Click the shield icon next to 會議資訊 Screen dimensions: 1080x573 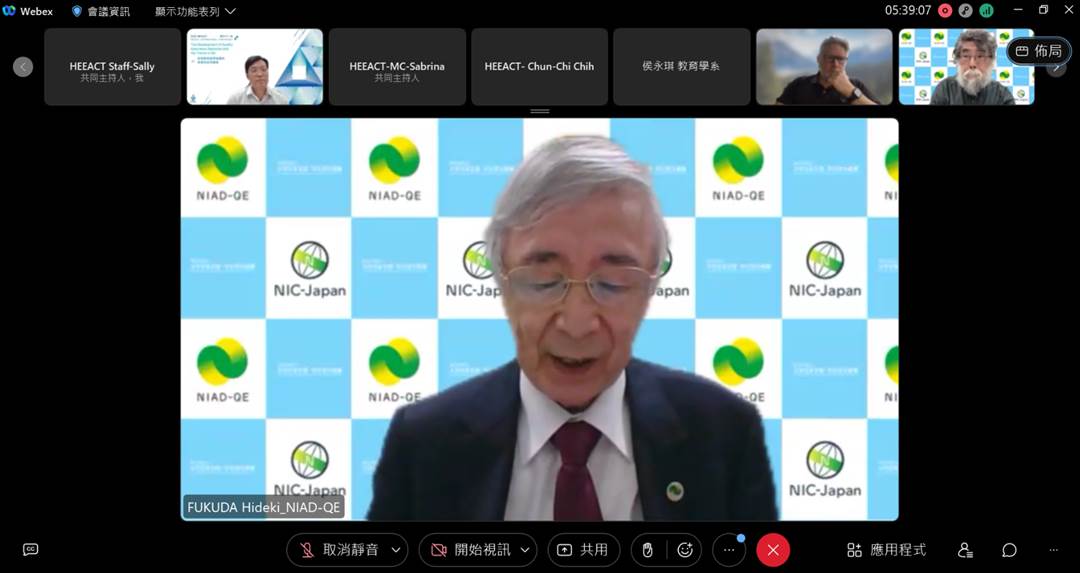pyautogui.click(x=76, y=11)
